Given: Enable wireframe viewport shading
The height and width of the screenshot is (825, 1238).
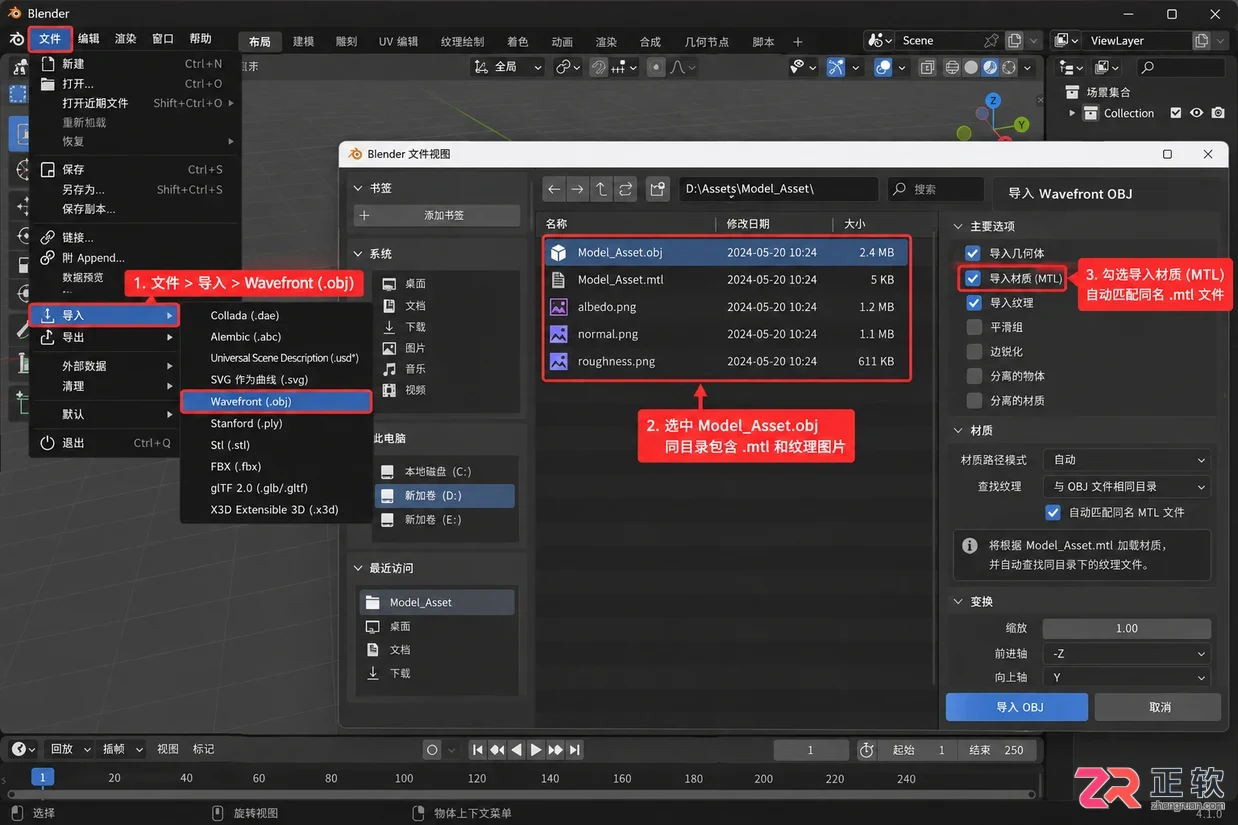Looking at the screenshot, I should pos(952,67).
